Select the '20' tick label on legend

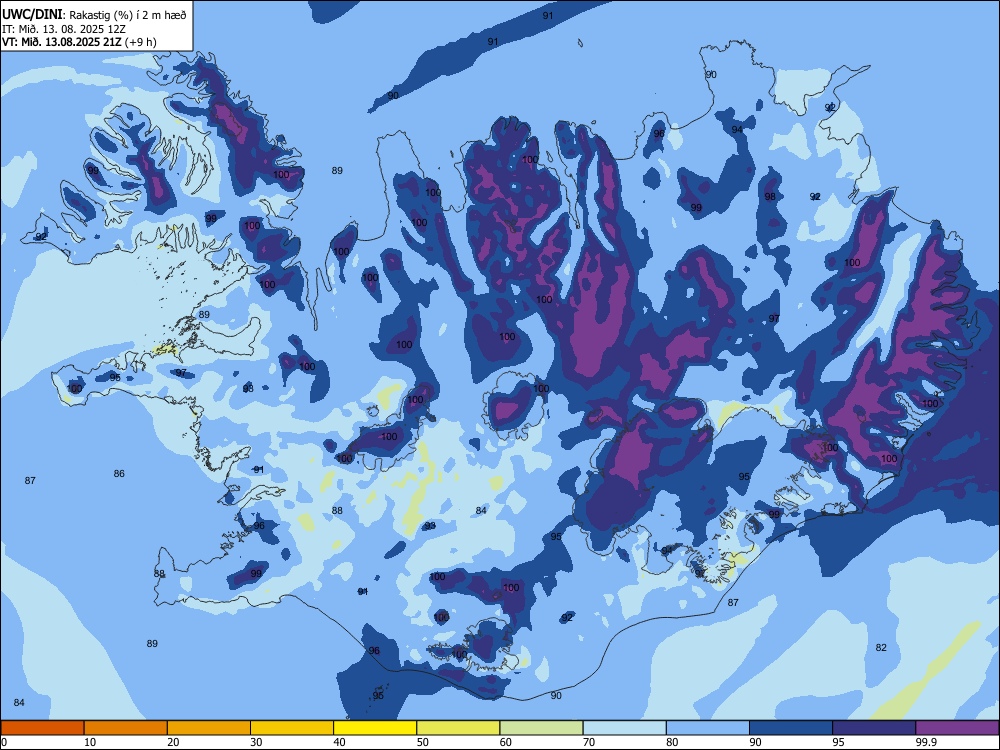[x=173, y=742]
